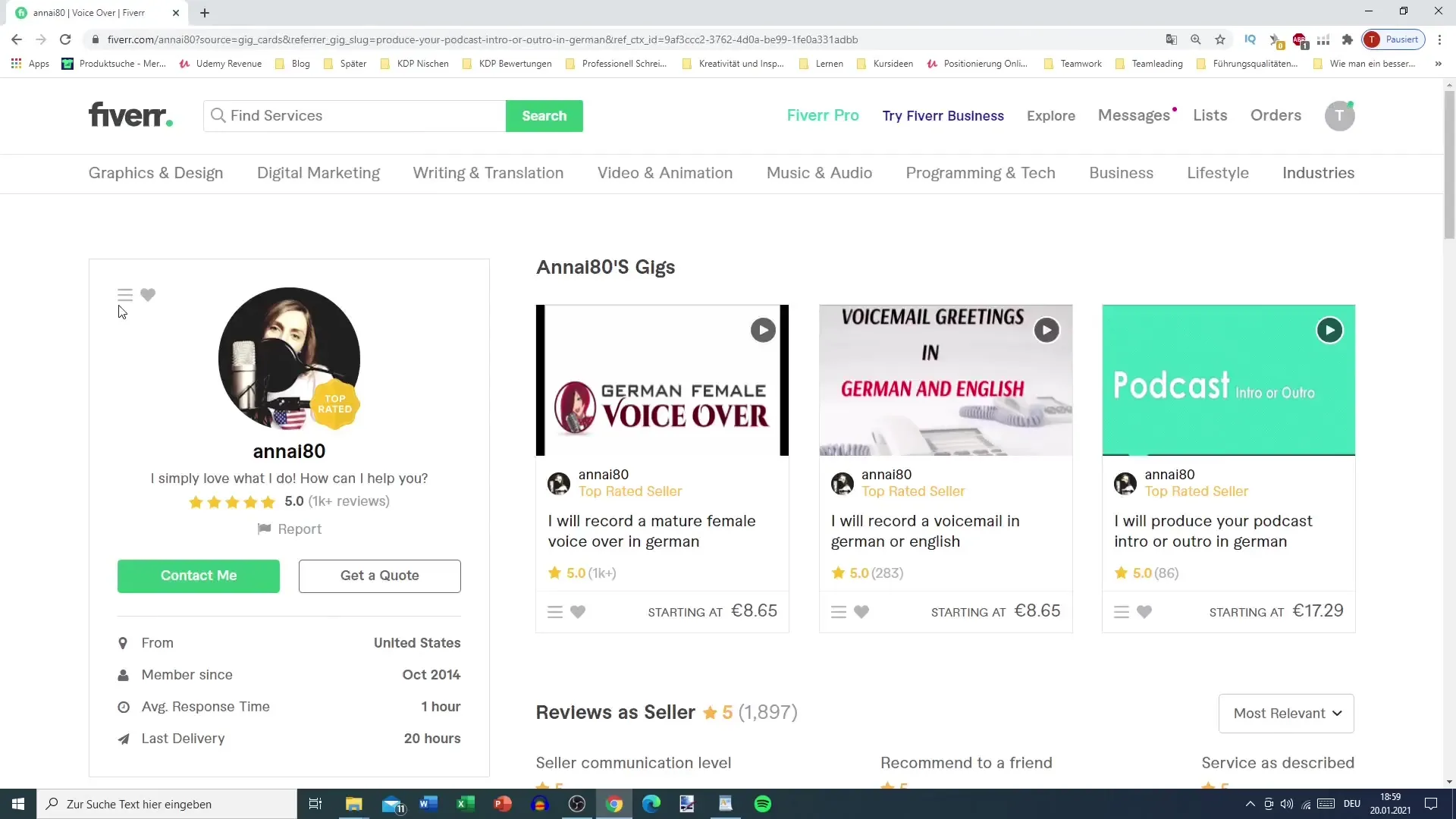This screenshot has width=1456, height=819.
Task: Open Explore link in header
Action: 1051,115
